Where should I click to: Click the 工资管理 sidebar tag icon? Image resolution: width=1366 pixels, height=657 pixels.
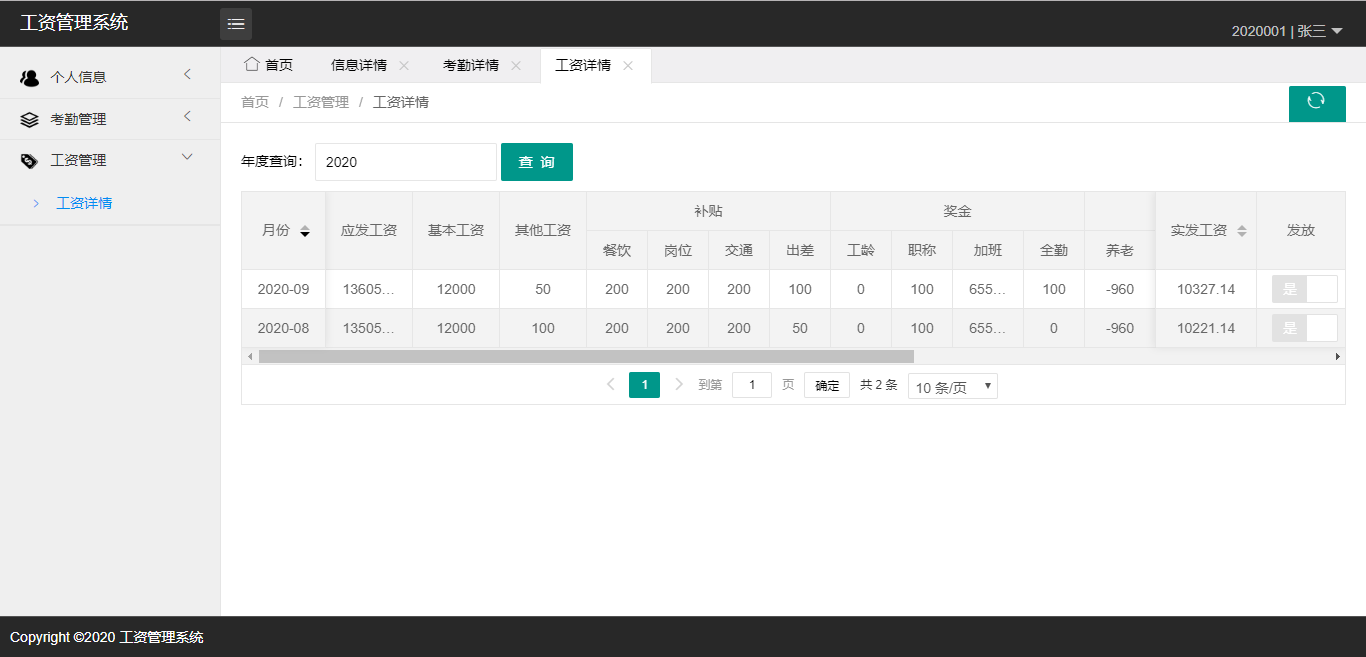click(x=29, y=159)
